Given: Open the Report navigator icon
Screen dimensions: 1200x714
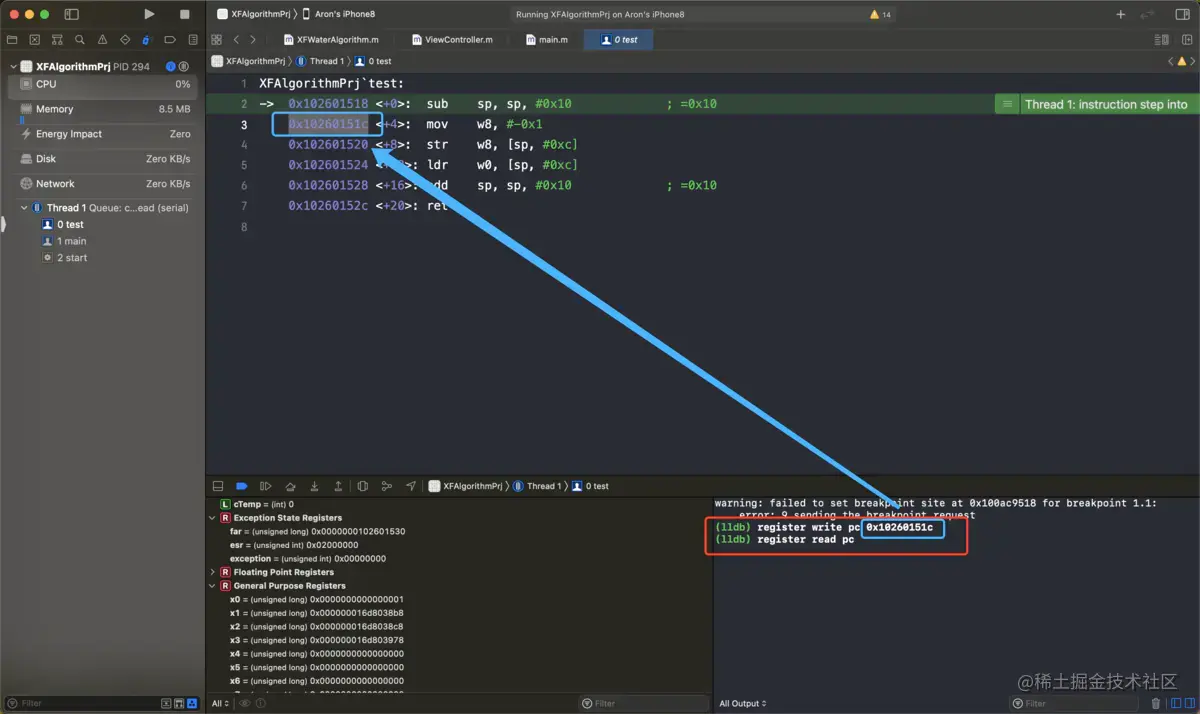Looking at the screenshot, I should (x=191, y=40).
